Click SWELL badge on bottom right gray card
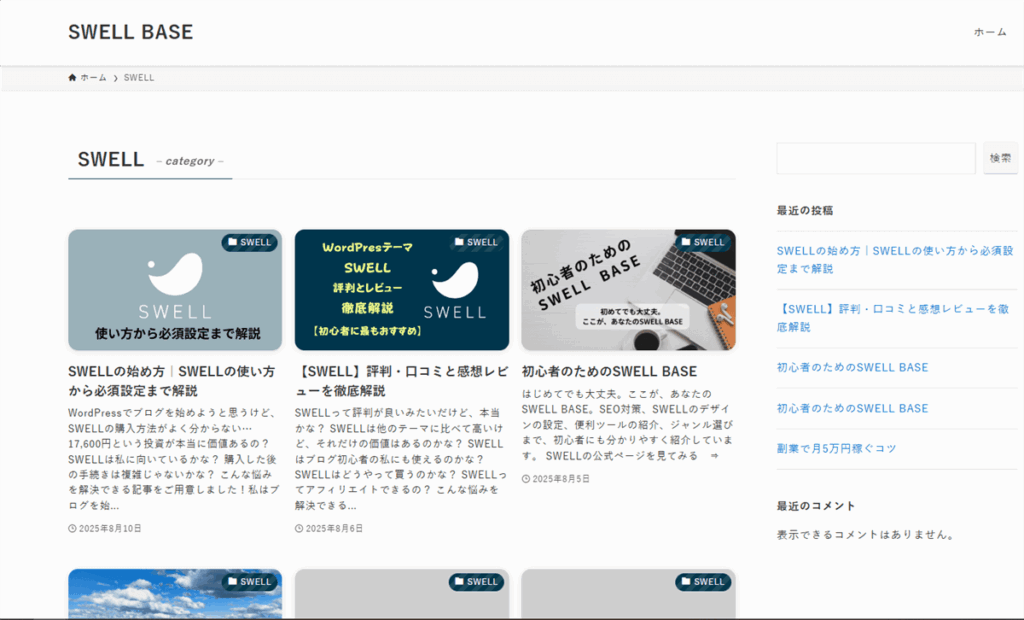The height and width of the screenshot is (620, 1024). pos(703,582)
